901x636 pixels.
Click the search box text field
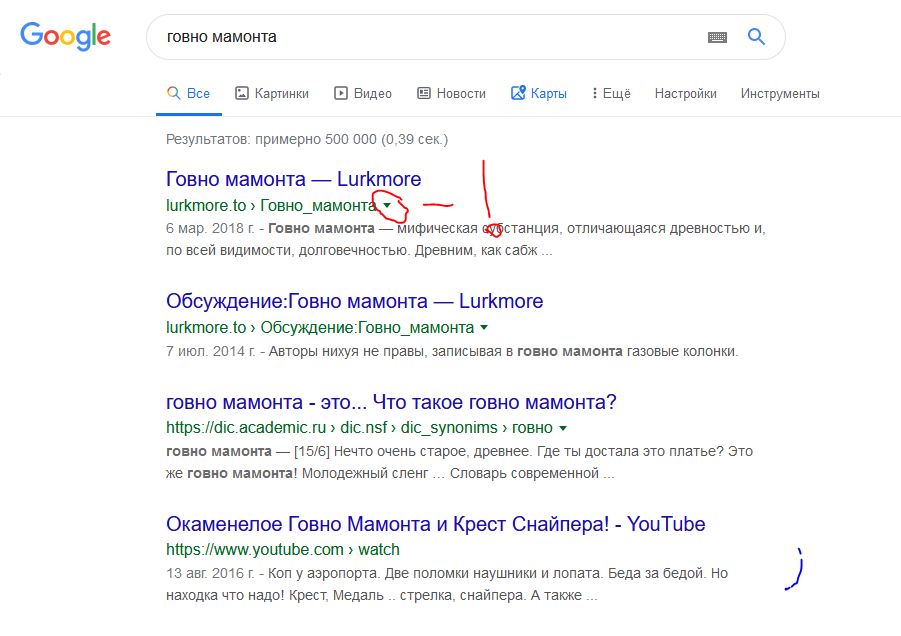[420, 37]
